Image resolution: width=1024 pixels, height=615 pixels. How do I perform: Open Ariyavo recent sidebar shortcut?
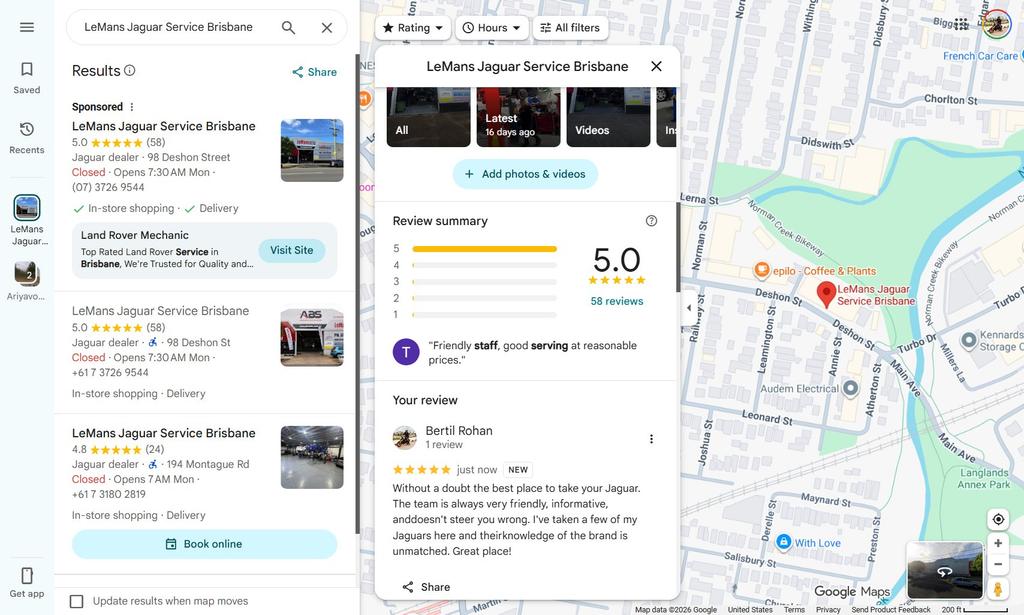[27, 281]
